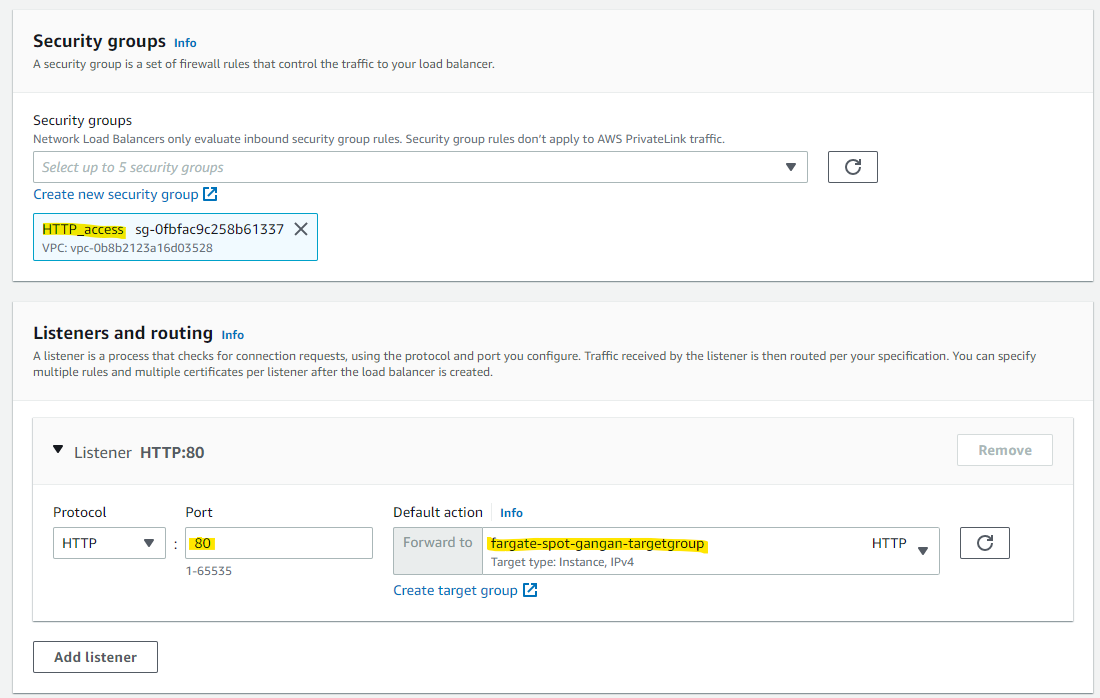Refresh the security groups list
The image size is (1100, 698).
pos(852,167)
